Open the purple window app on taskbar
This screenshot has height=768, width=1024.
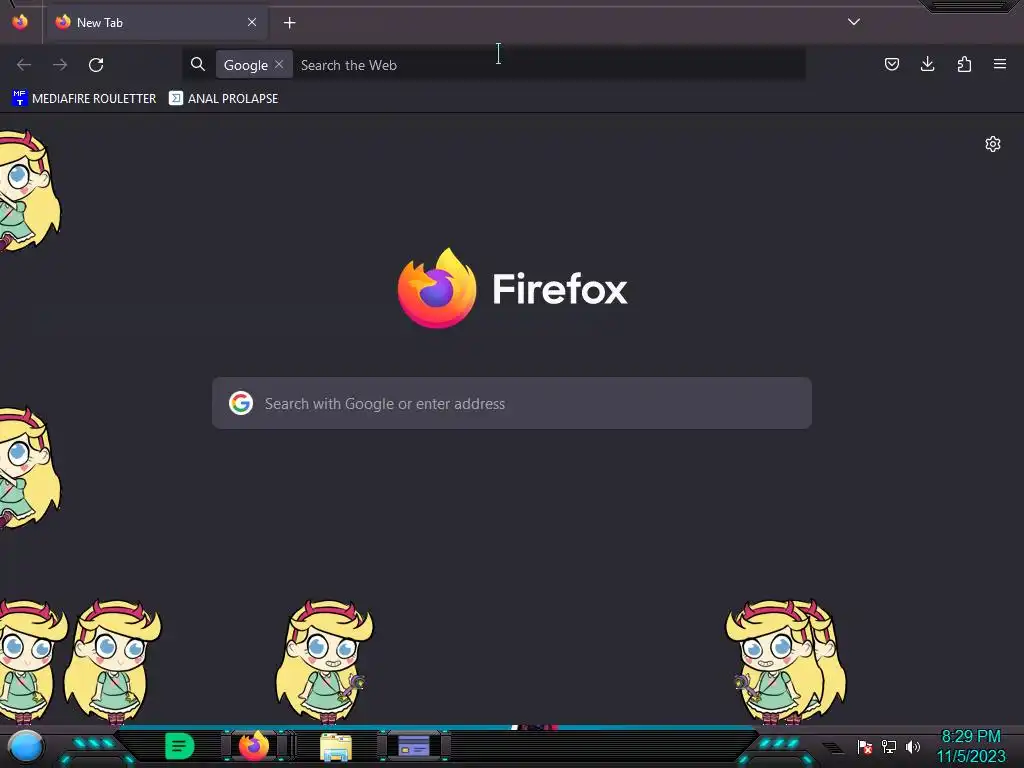click(414, 746)
